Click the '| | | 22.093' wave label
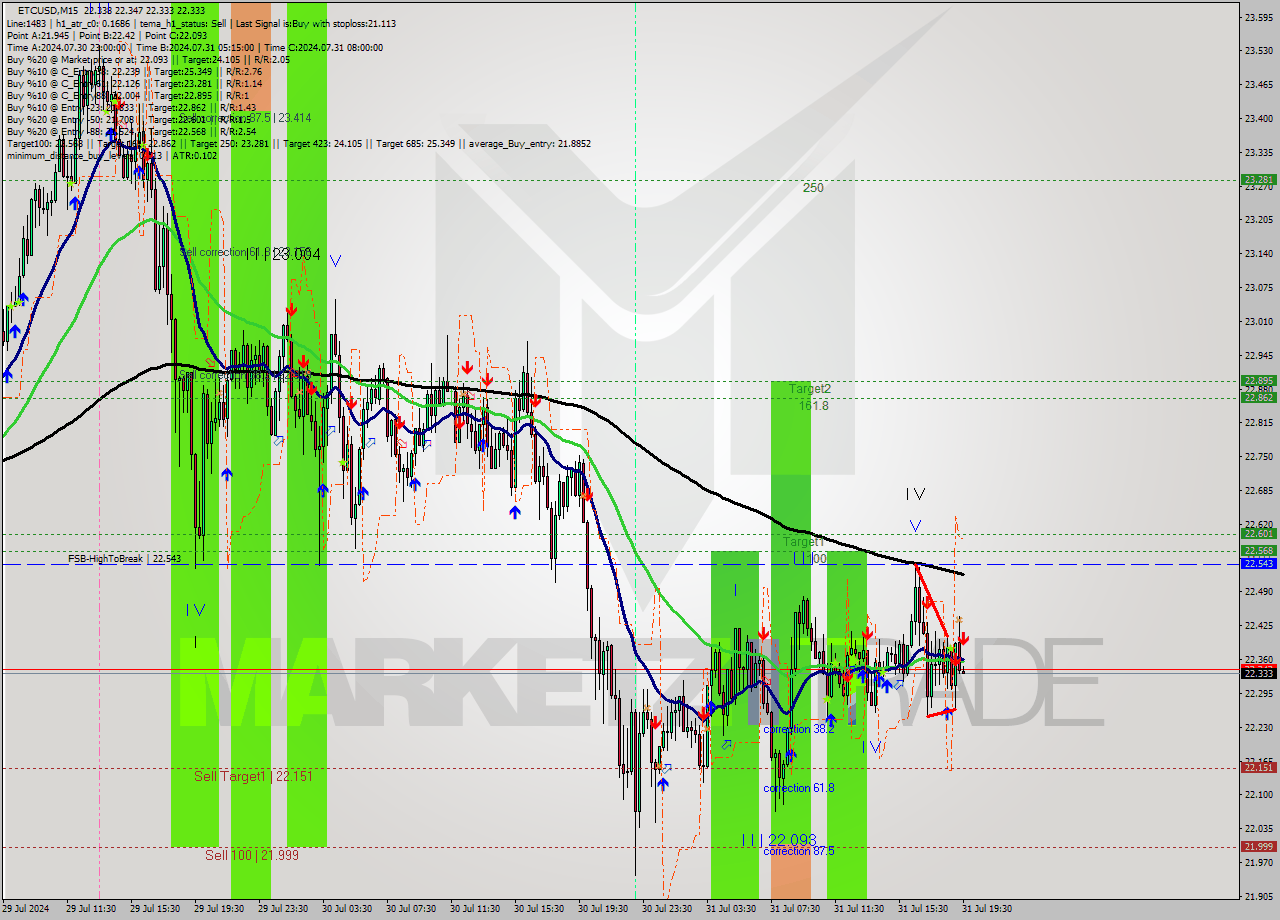 [779, 839]
